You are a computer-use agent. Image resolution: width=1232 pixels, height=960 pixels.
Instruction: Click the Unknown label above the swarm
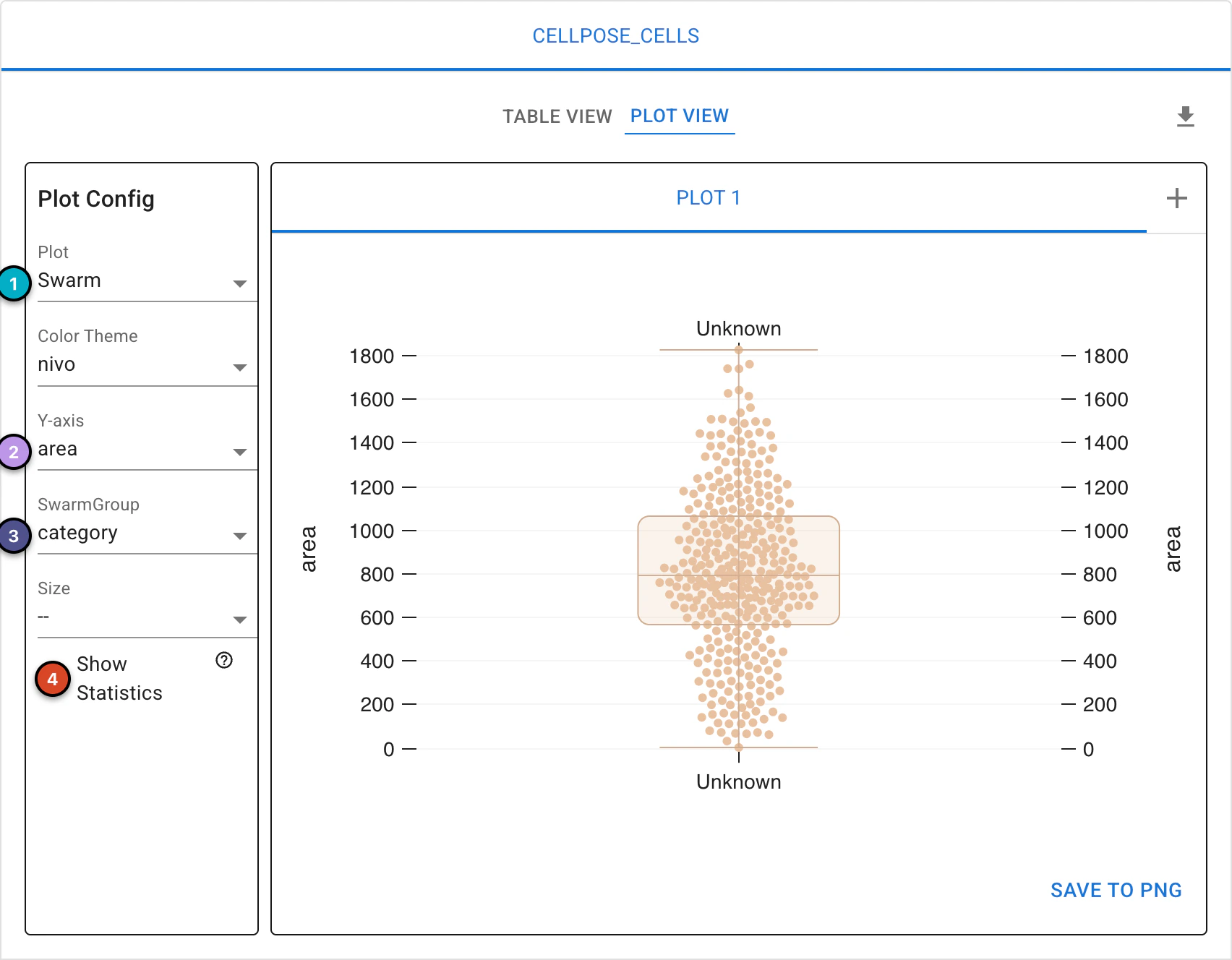tap(739, 329)
